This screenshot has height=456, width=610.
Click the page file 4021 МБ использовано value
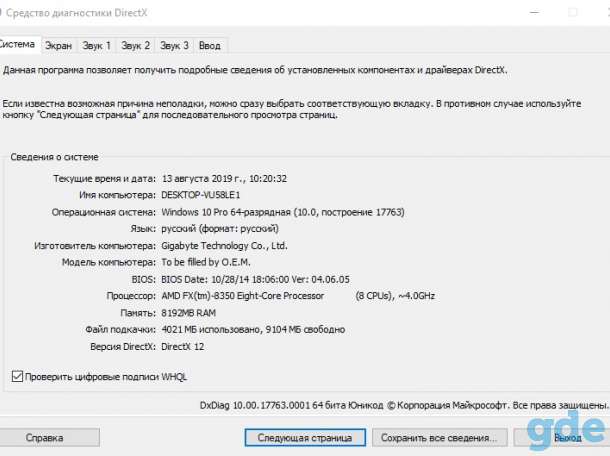(253, 330)
